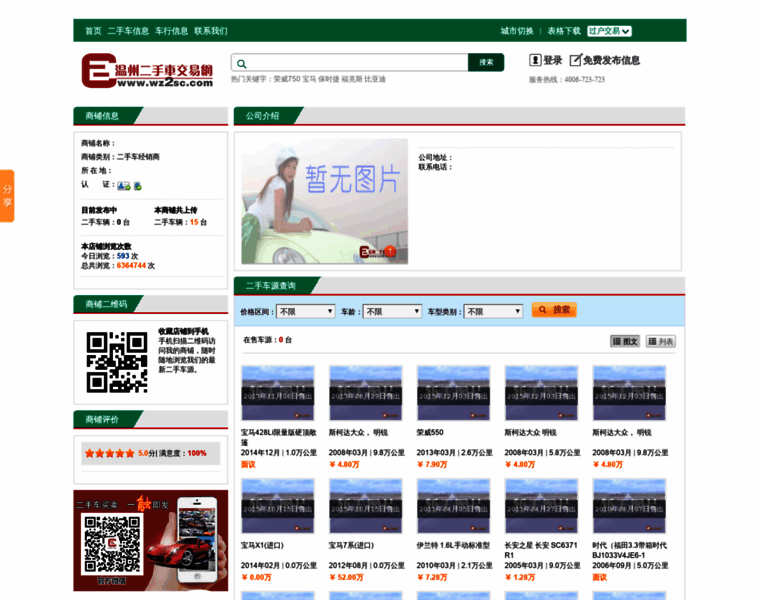Click the shop QR code image

point(117,362)
